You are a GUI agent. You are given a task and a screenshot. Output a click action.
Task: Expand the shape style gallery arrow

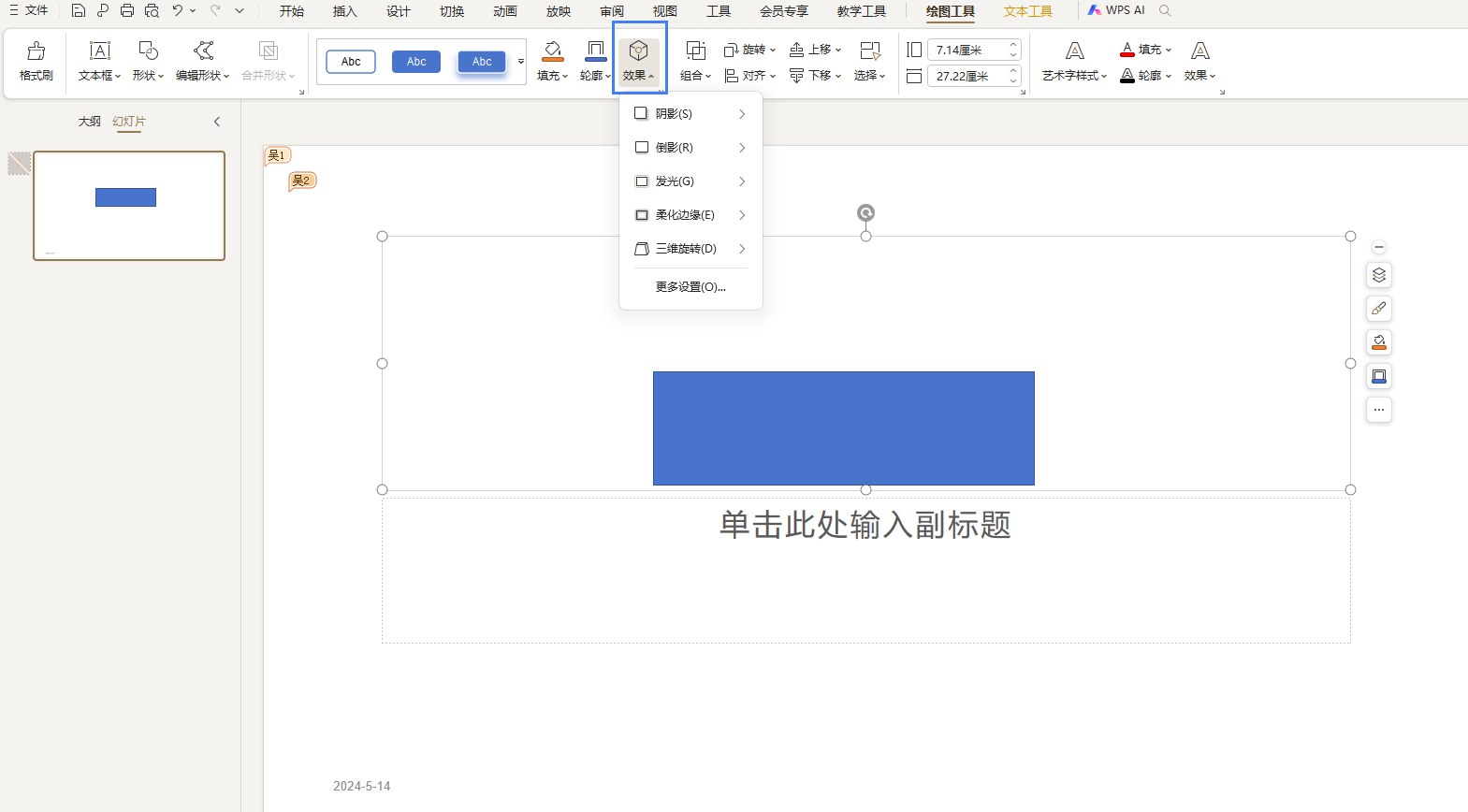pos(521,62)
